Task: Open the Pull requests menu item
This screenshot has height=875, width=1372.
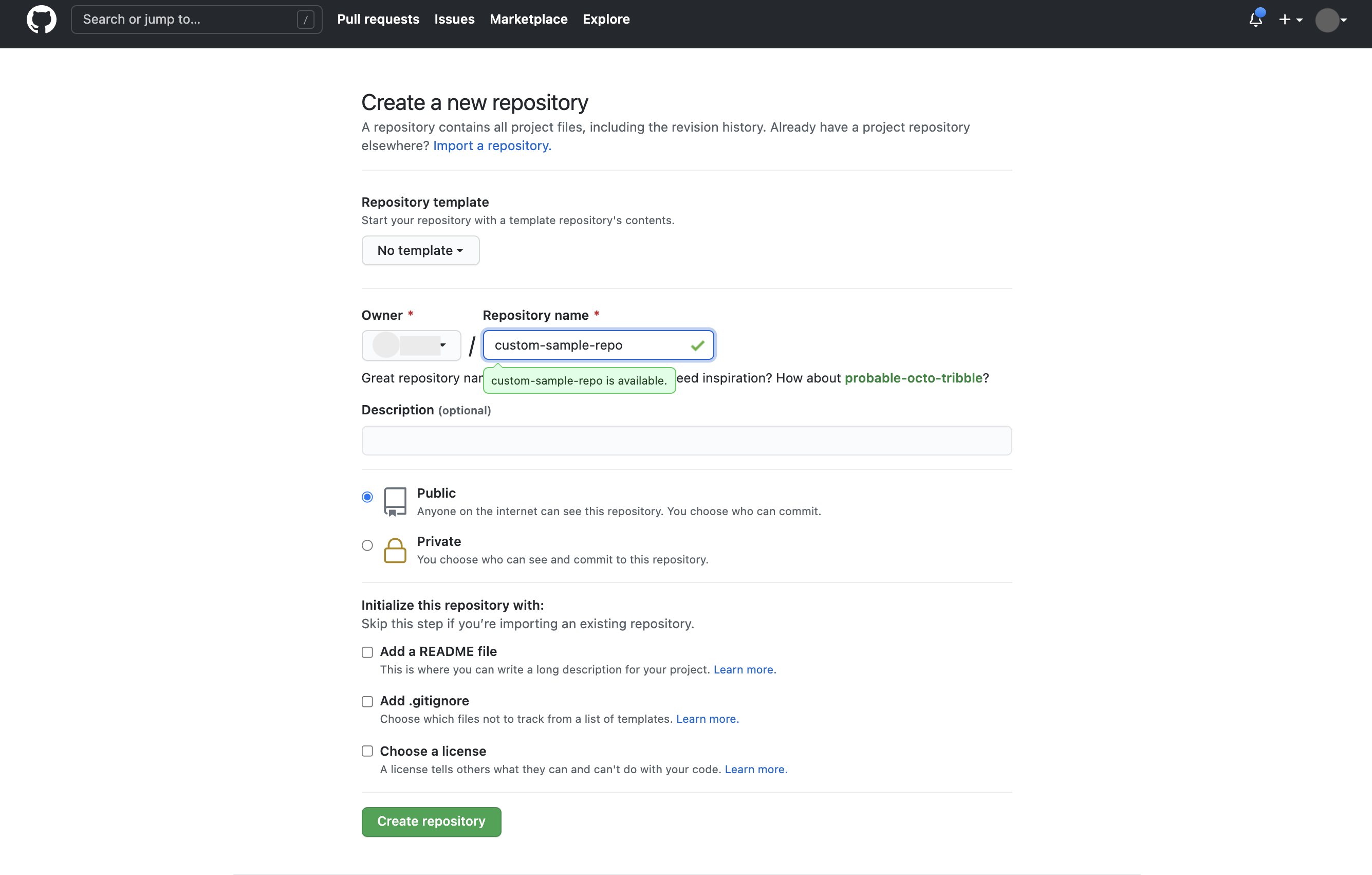Action: coord(378,19)
